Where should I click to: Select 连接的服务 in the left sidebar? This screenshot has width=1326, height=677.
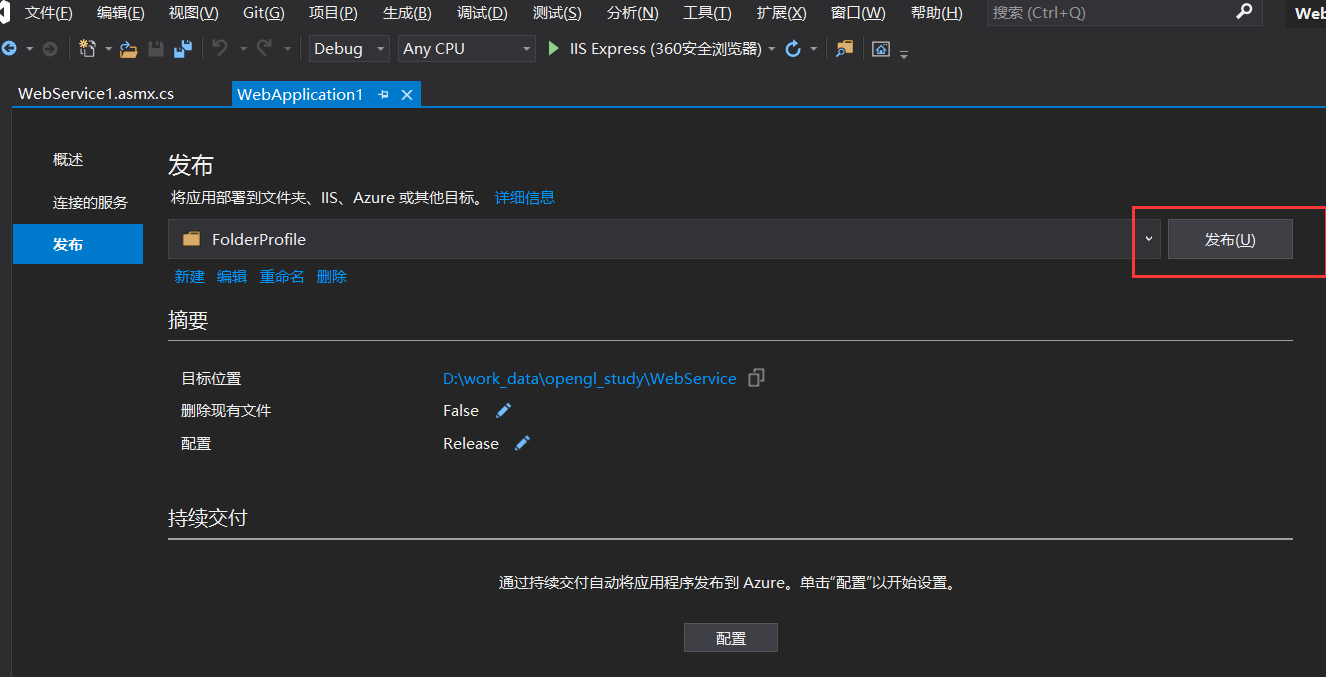[x=90, y=201]
